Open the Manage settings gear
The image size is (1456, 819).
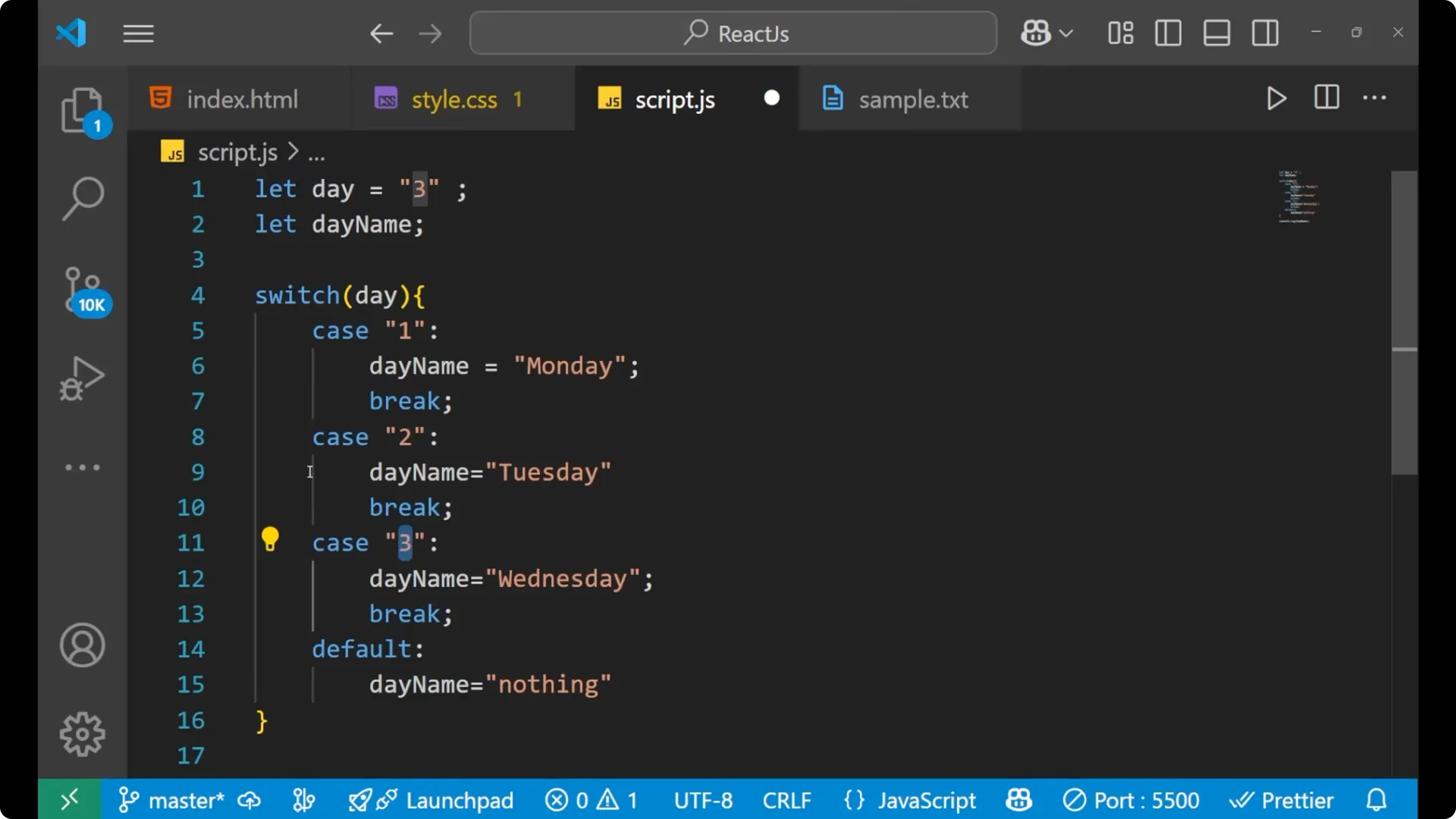pos(82,733)
